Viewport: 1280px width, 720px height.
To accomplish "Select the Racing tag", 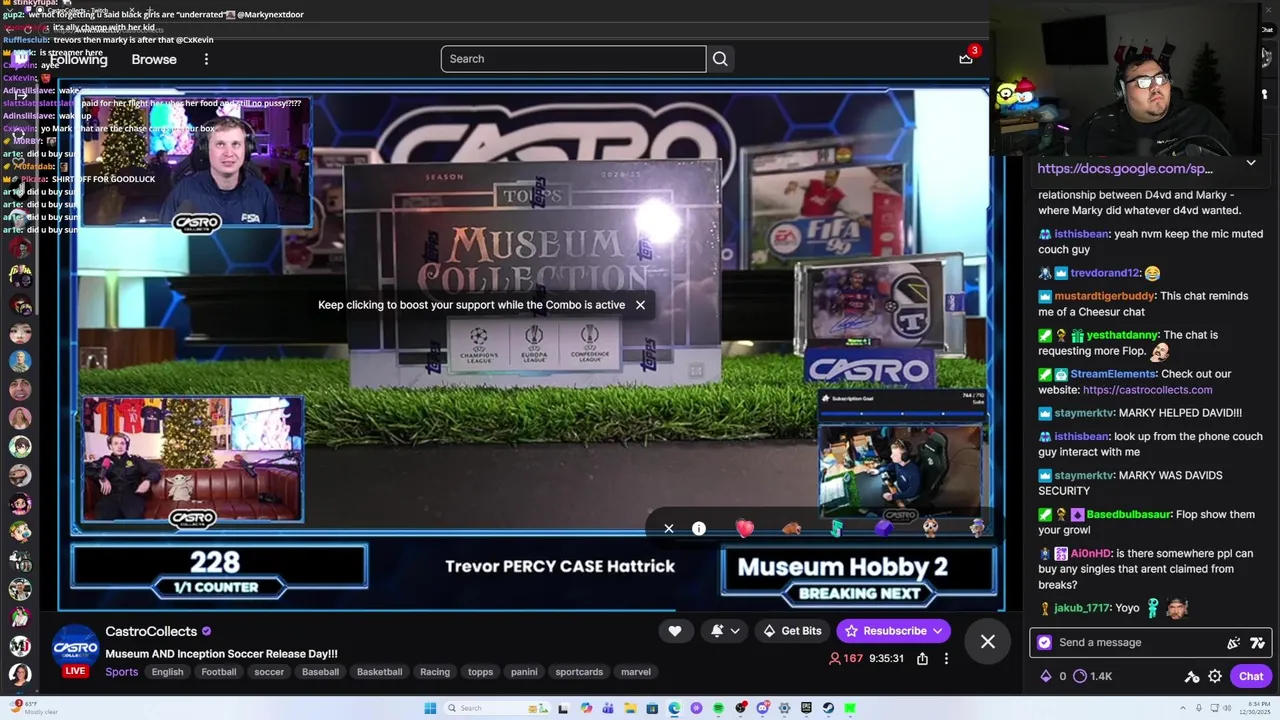I will [x=435, y=672].
